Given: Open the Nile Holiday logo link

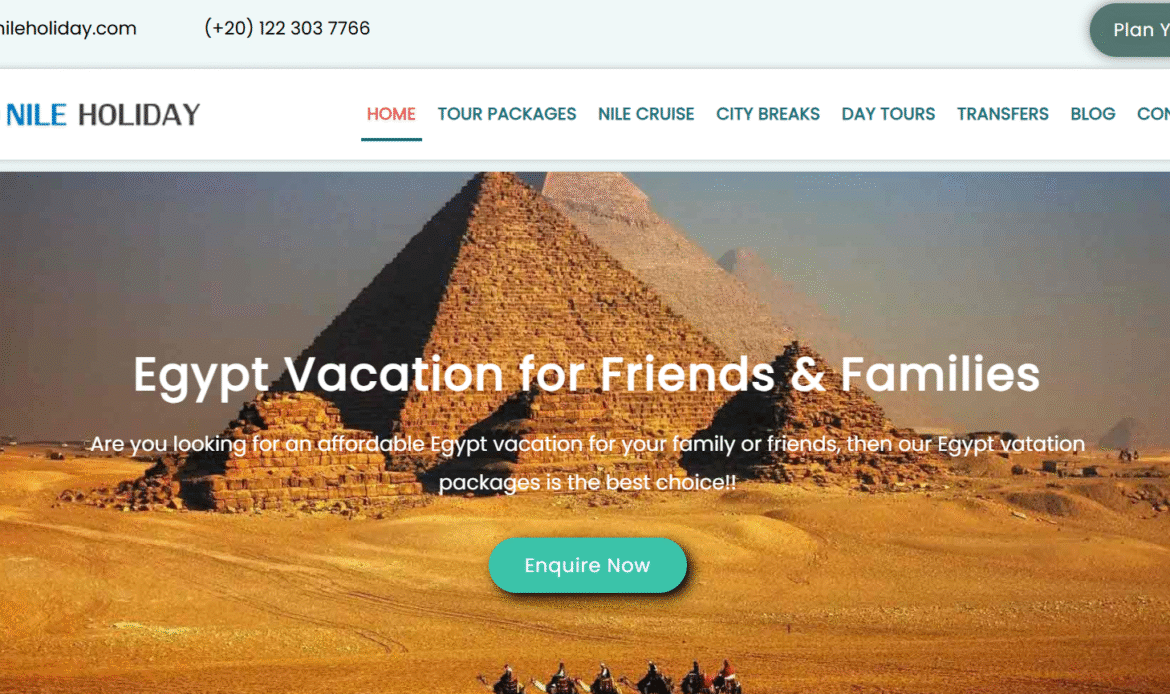Looking at the screenshot, I should (103, 114).
